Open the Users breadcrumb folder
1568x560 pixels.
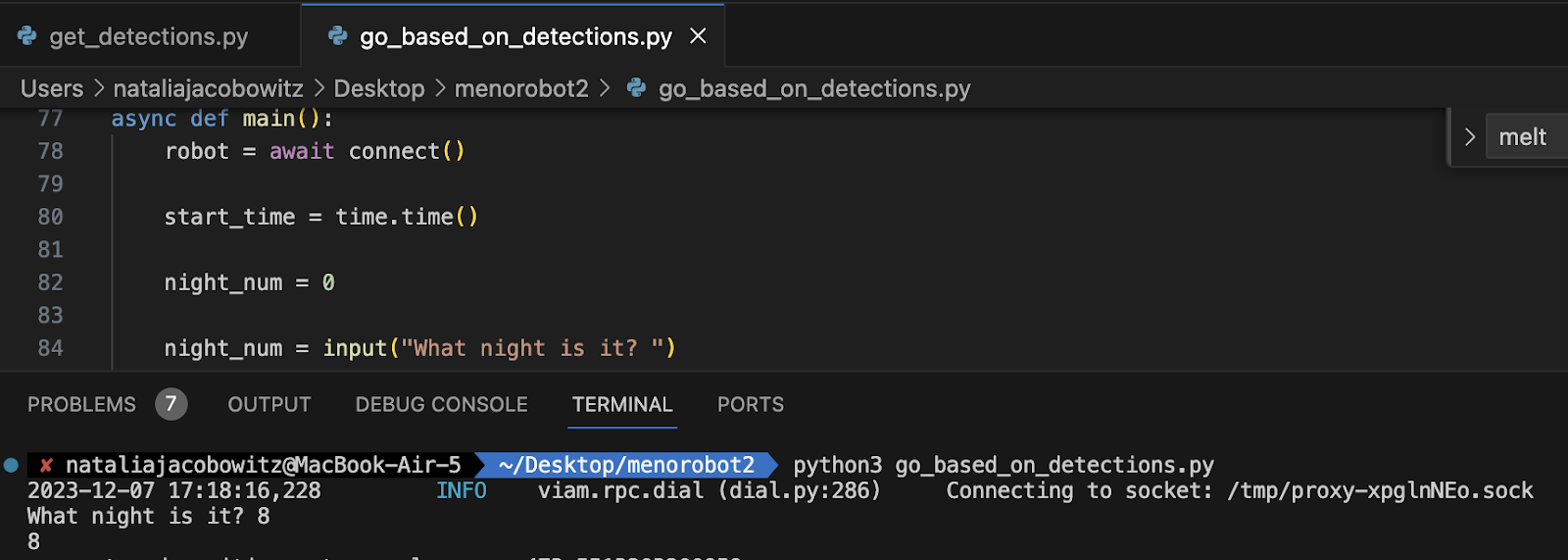click(x=52, y=88)
